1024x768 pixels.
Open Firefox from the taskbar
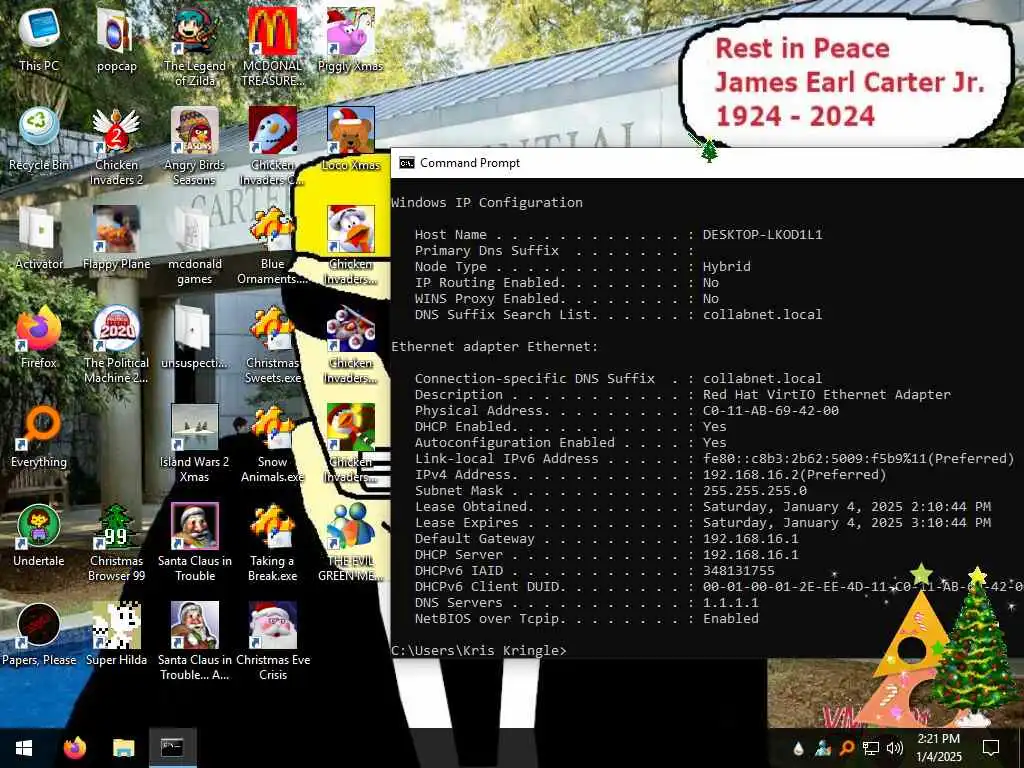pyautogui.click(x=74, y=748)
